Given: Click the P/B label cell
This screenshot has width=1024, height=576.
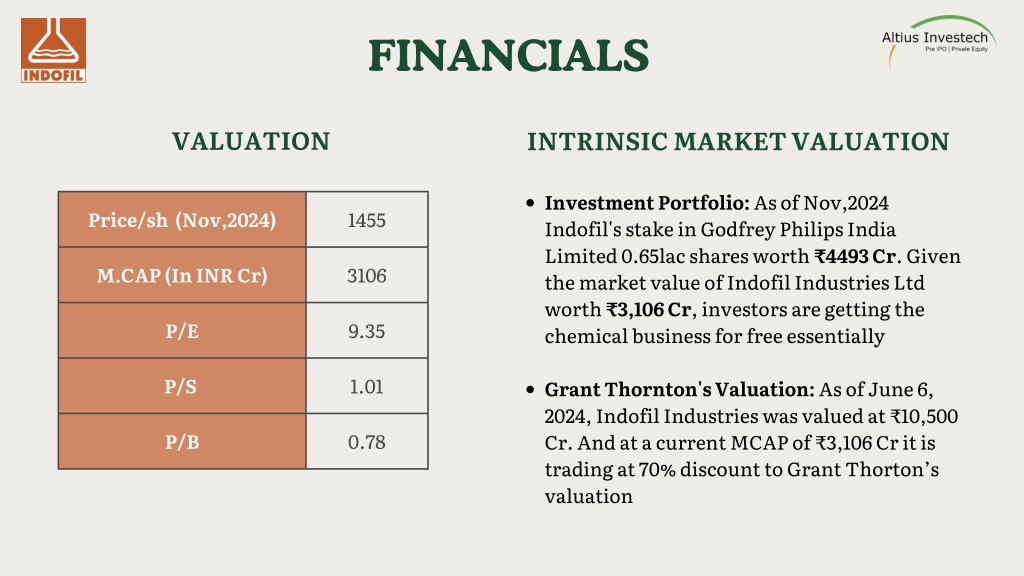Looking at the screenshot, I should point(182,442).
